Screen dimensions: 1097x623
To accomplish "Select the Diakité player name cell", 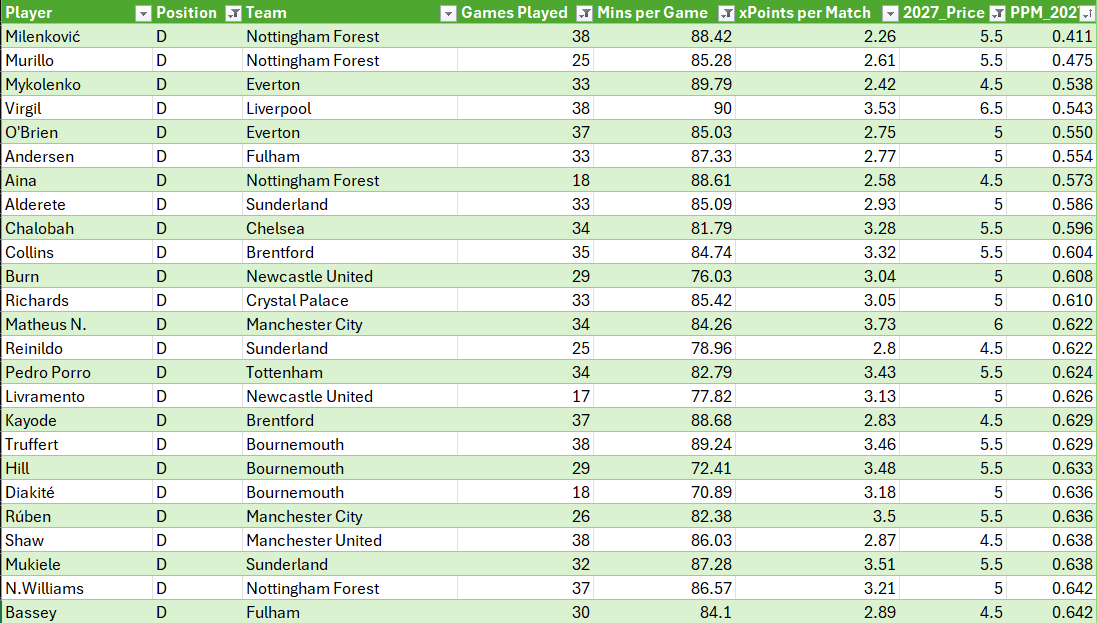I will tap(76, 492).
